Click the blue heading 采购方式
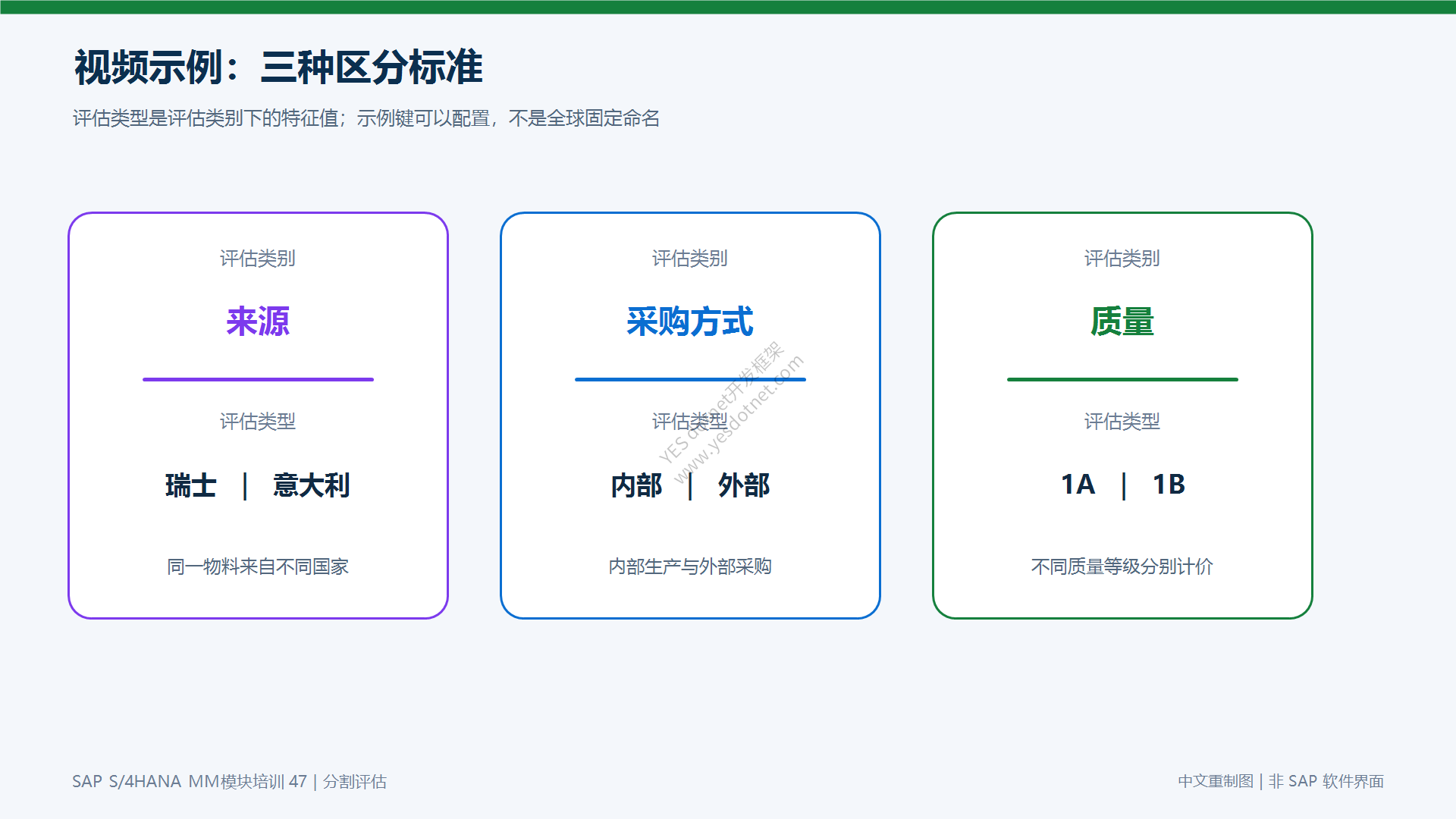 [690, 322]
